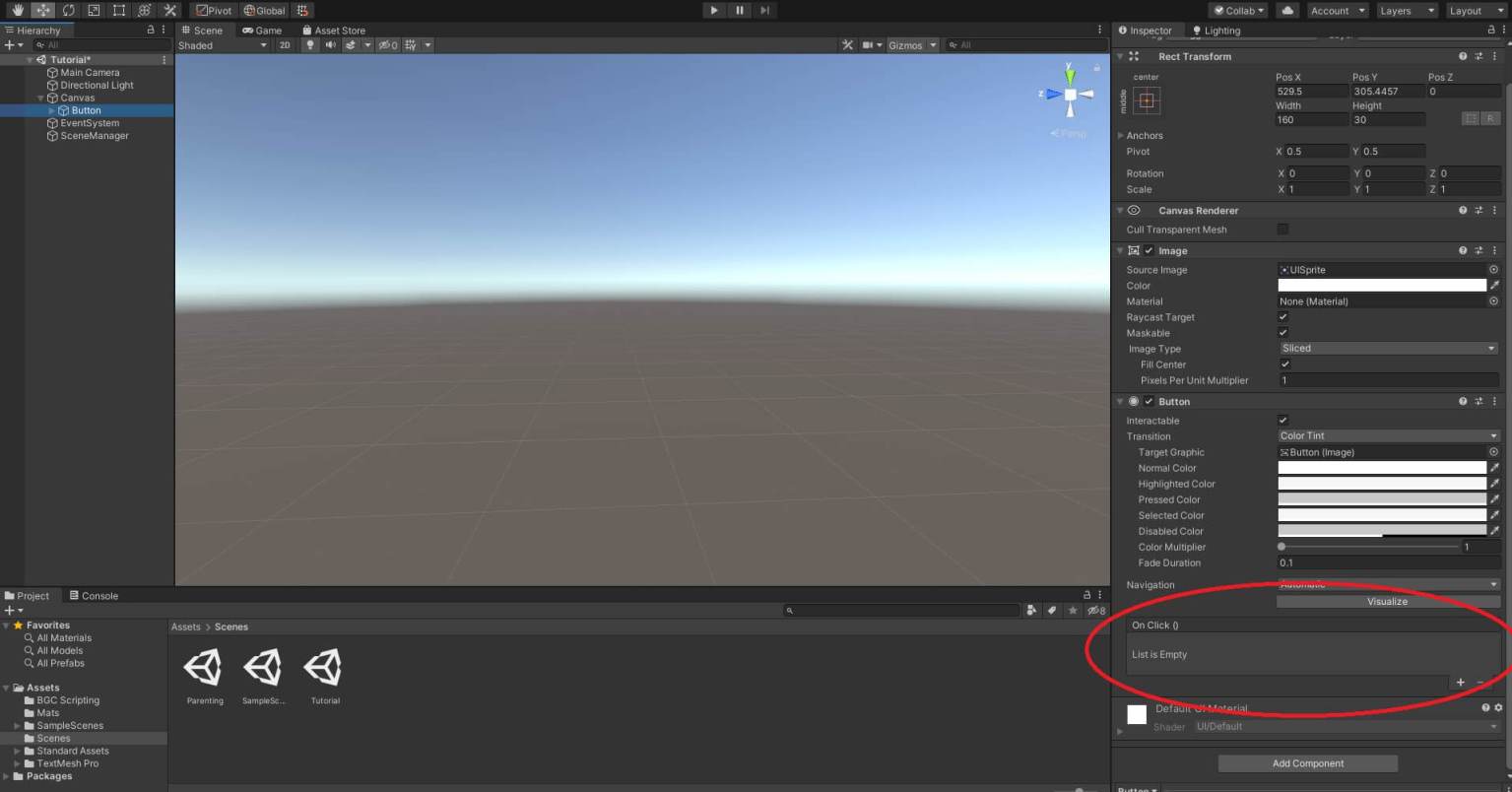Select the Hand tool in the toolbar
This screenshot has height=792, width=1512.
(18, 10)
